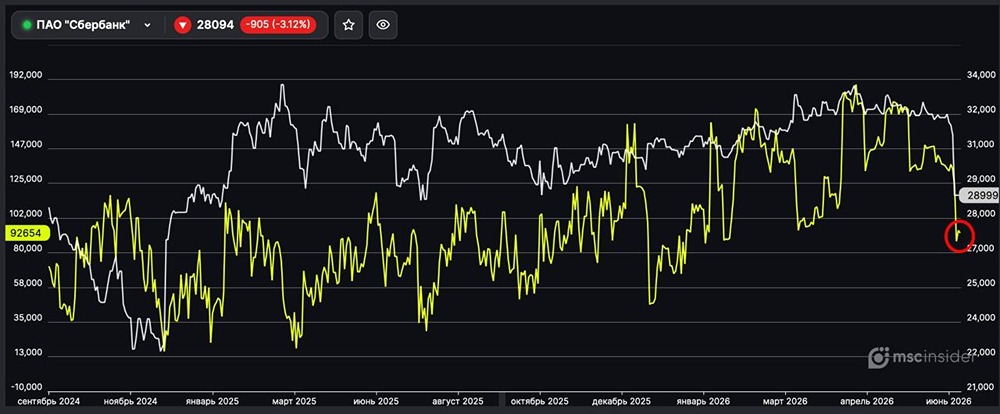The width and height of the screenshot is (1000, 414).
Task: Click the ноябрь 2024 date label
Action: coord(130,402)
